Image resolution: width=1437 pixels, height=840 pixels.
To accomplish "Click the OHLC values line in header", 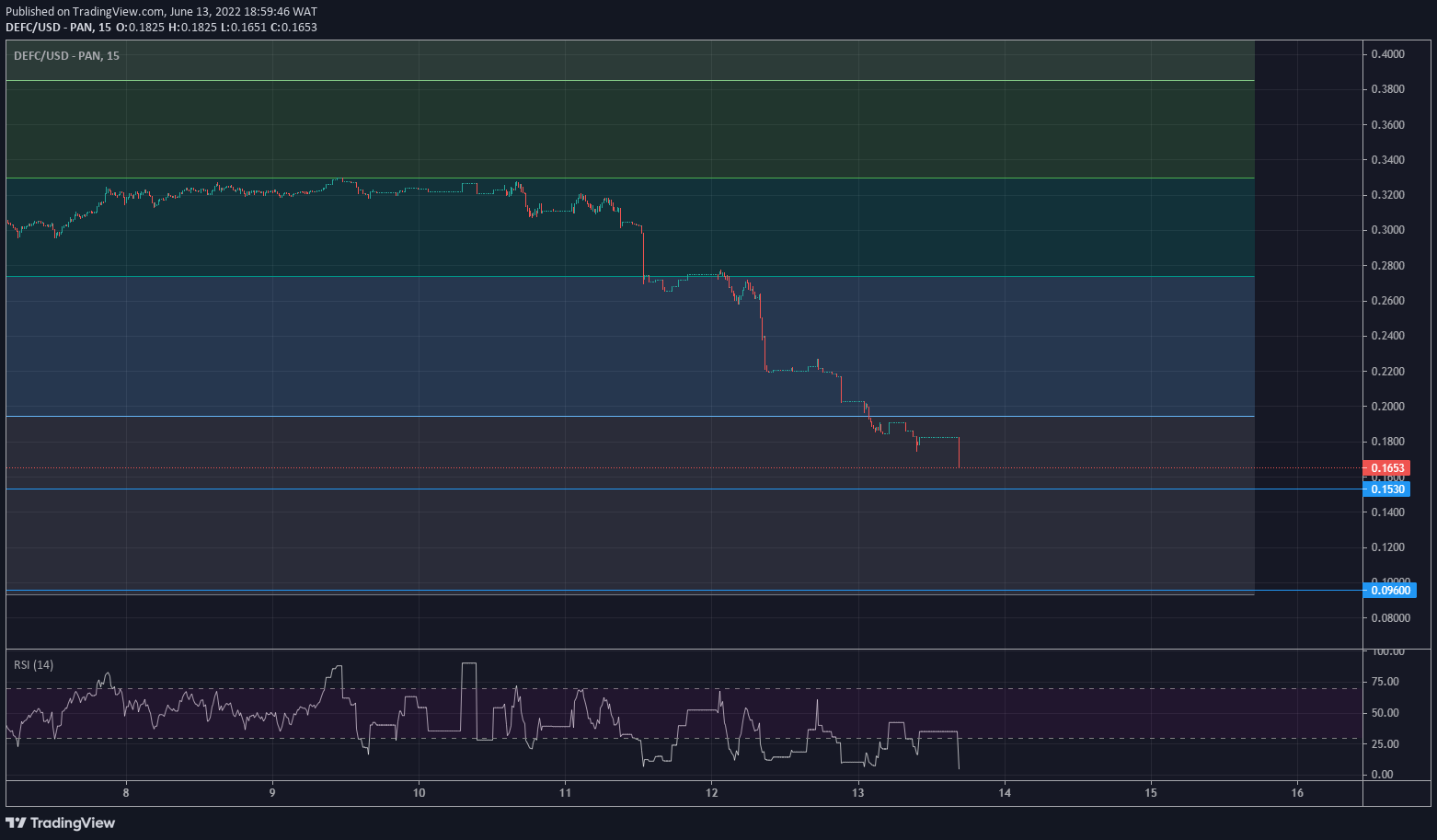I will click(x=216, y=28).
